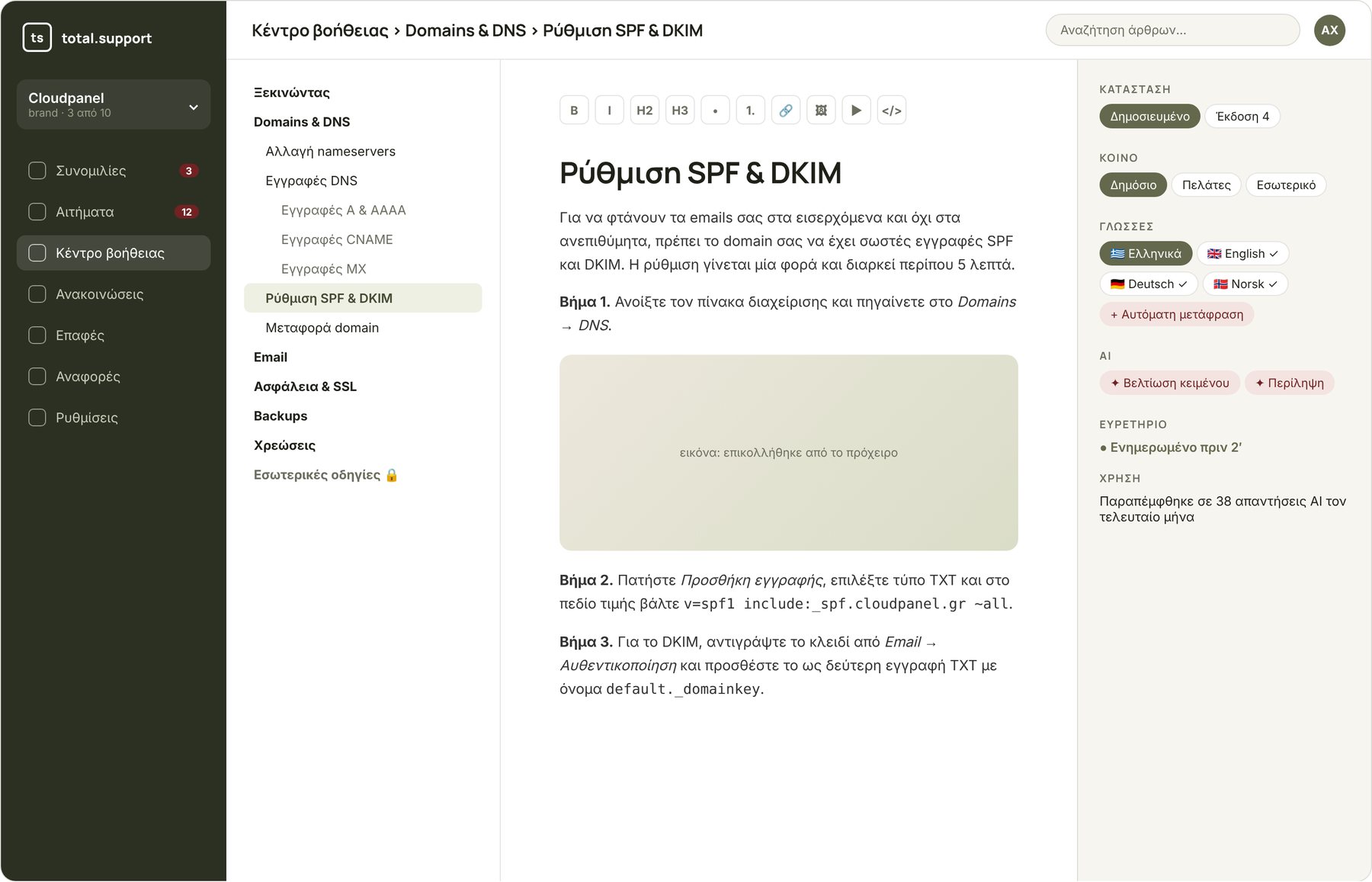1372x882 pixels.
Task: Select the Πελάτες audience option
Action: [x=1206, y=185]
